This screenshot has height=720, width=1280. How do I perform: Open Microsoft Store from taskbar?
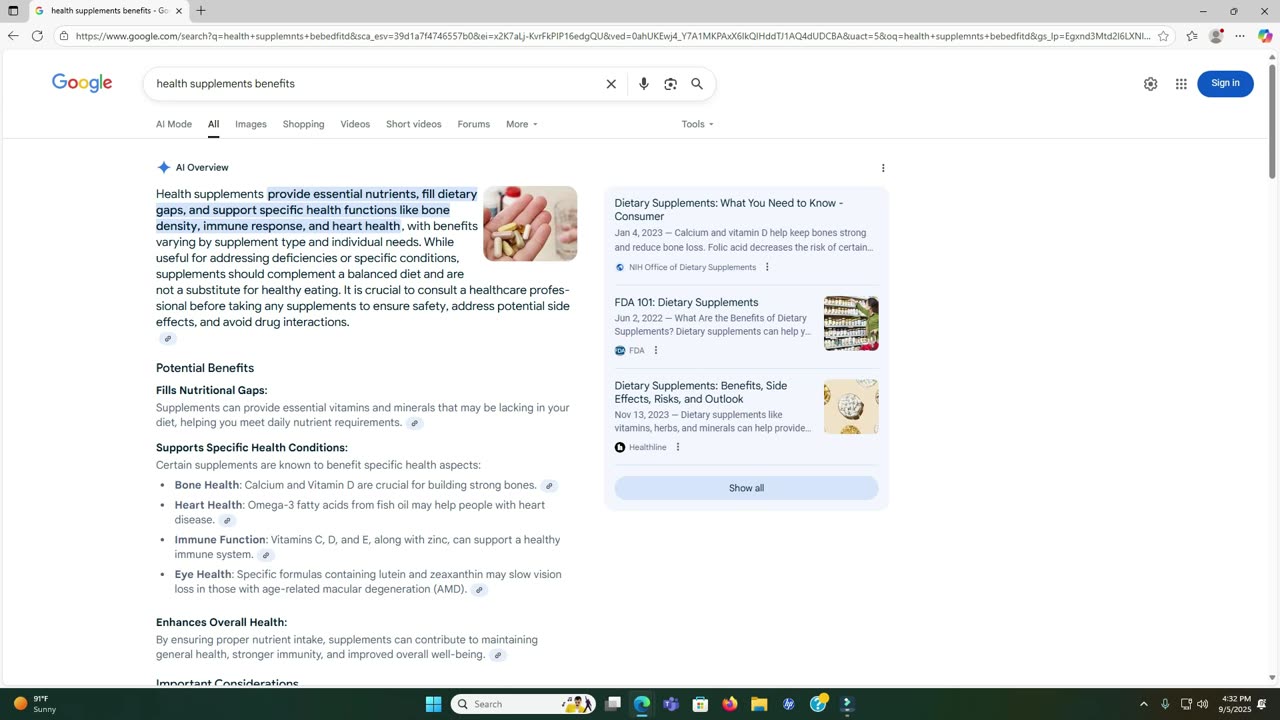point(701,704)
